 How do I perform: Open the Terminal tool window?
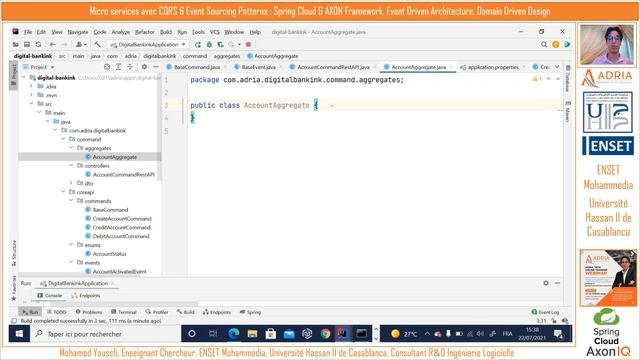tap(124, 312)
